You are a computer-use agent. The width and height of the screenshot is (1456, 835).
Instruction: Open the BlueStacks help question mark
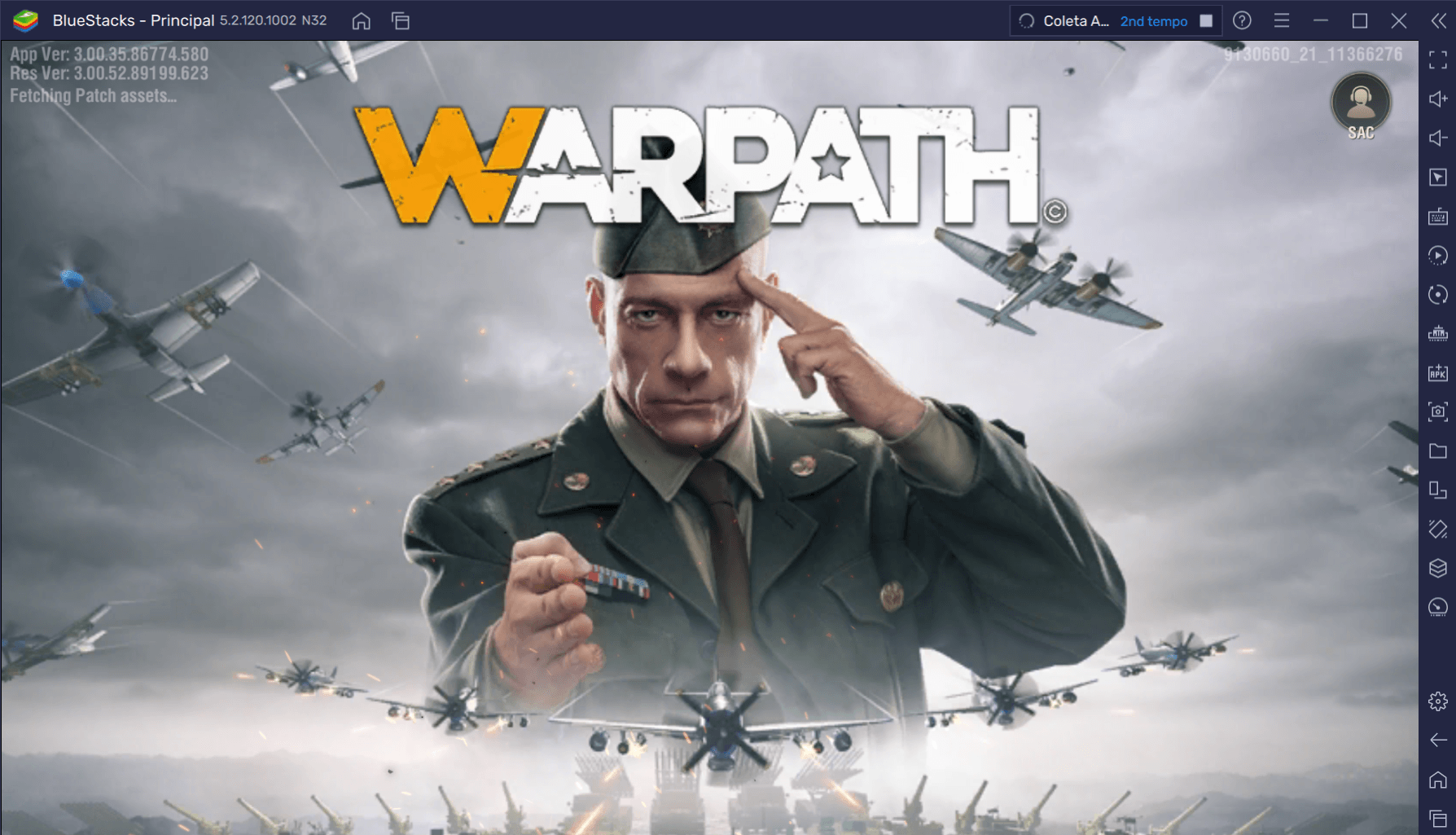click(x=1242, y=20)
